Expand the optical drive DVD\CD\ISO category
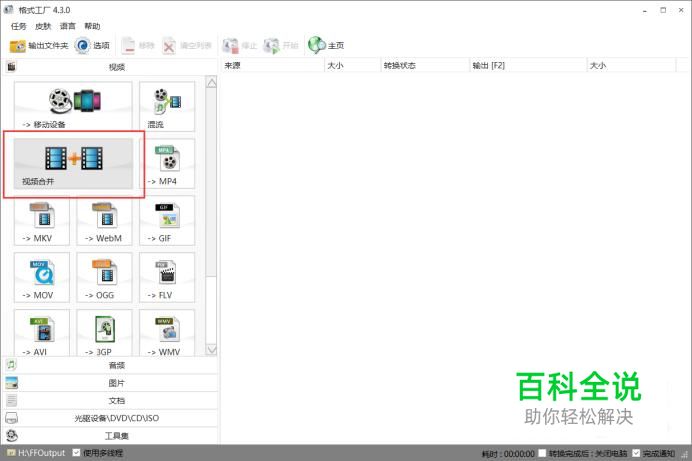Image resolution: width=692 pixels, height=461 pixels. [x=110, y=418]
